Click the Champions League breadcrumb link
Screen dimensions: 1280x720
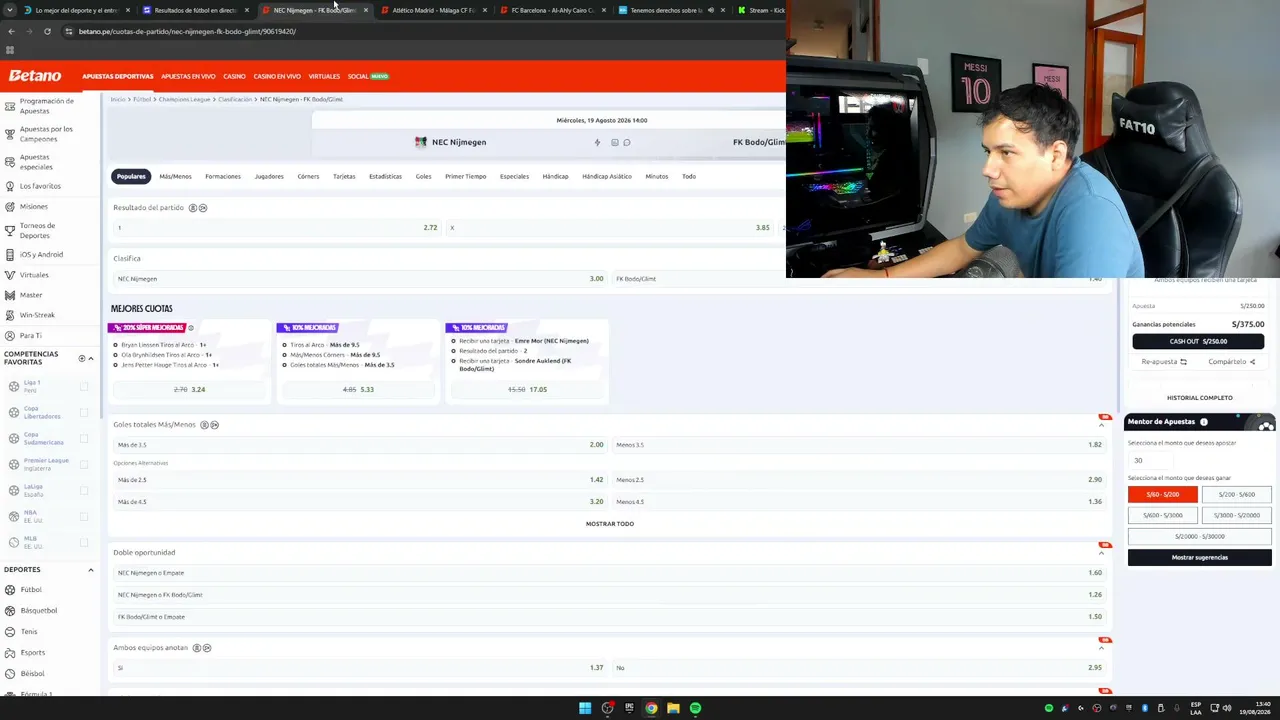pyautogui.click(x=184, y=99)
